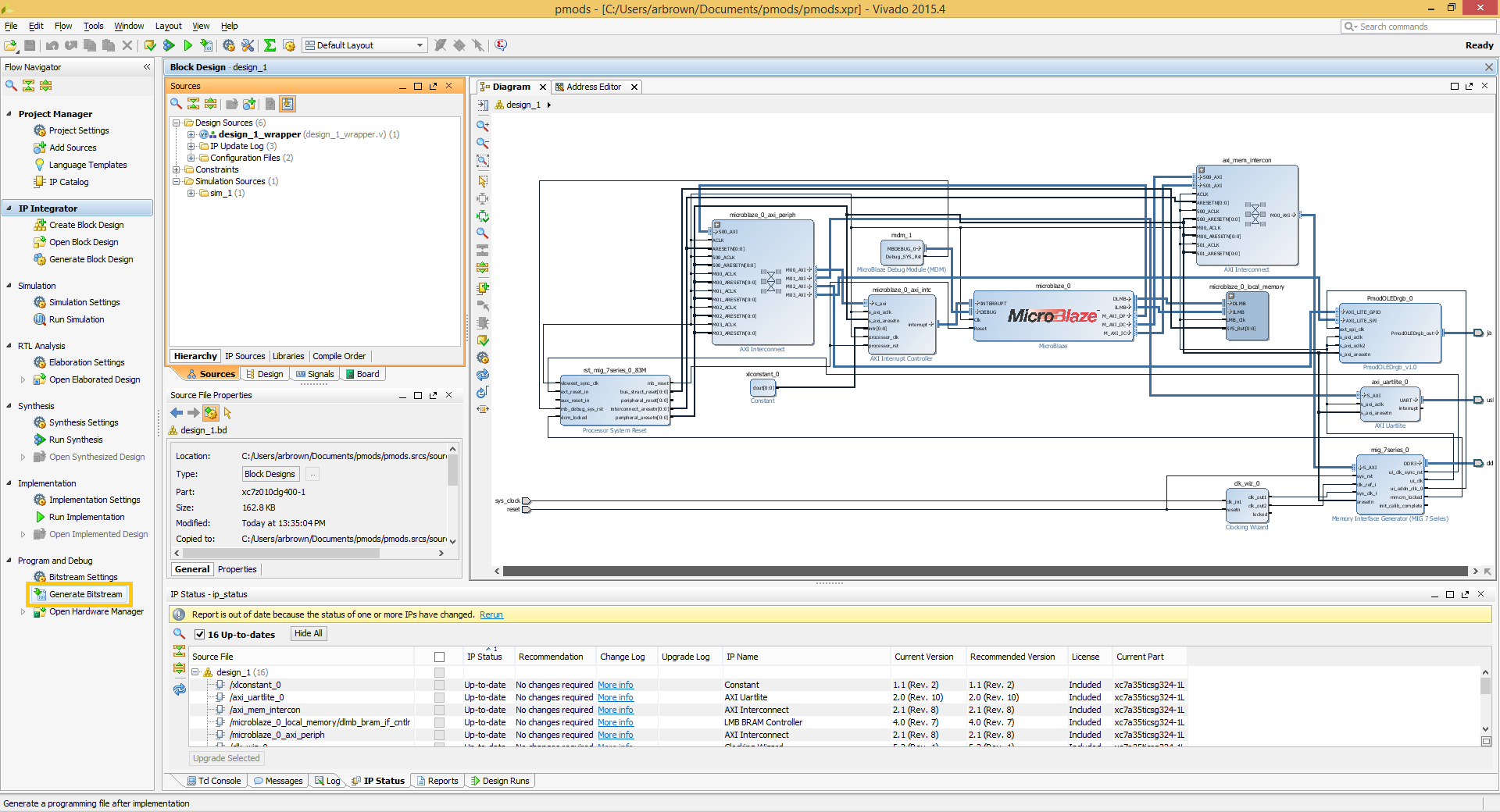This screenshot has height=812, width=1500.
Task: Zoom out of the block diagram
Action: 483,144
